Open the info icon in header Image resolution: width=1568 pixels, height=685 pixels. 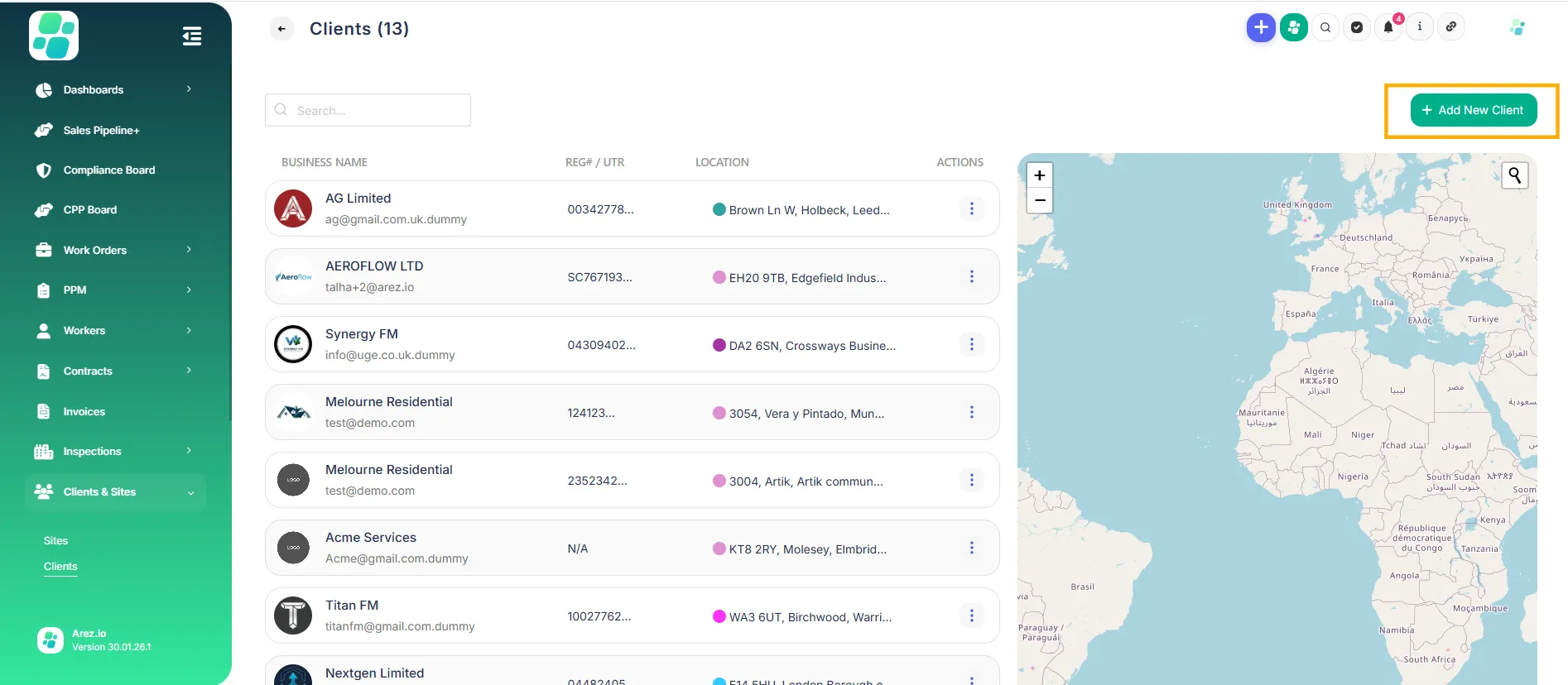coord(1420,27)
